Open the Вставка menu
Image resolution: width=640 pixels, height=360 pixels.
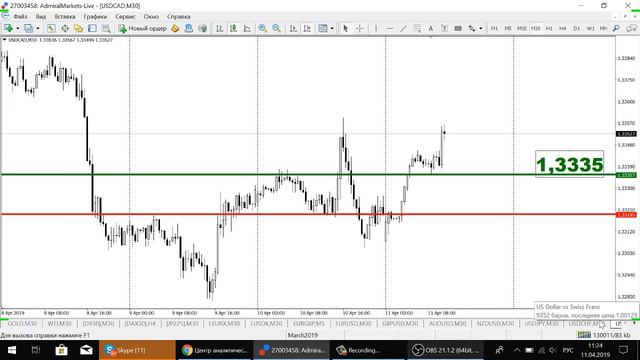point(65,17)
